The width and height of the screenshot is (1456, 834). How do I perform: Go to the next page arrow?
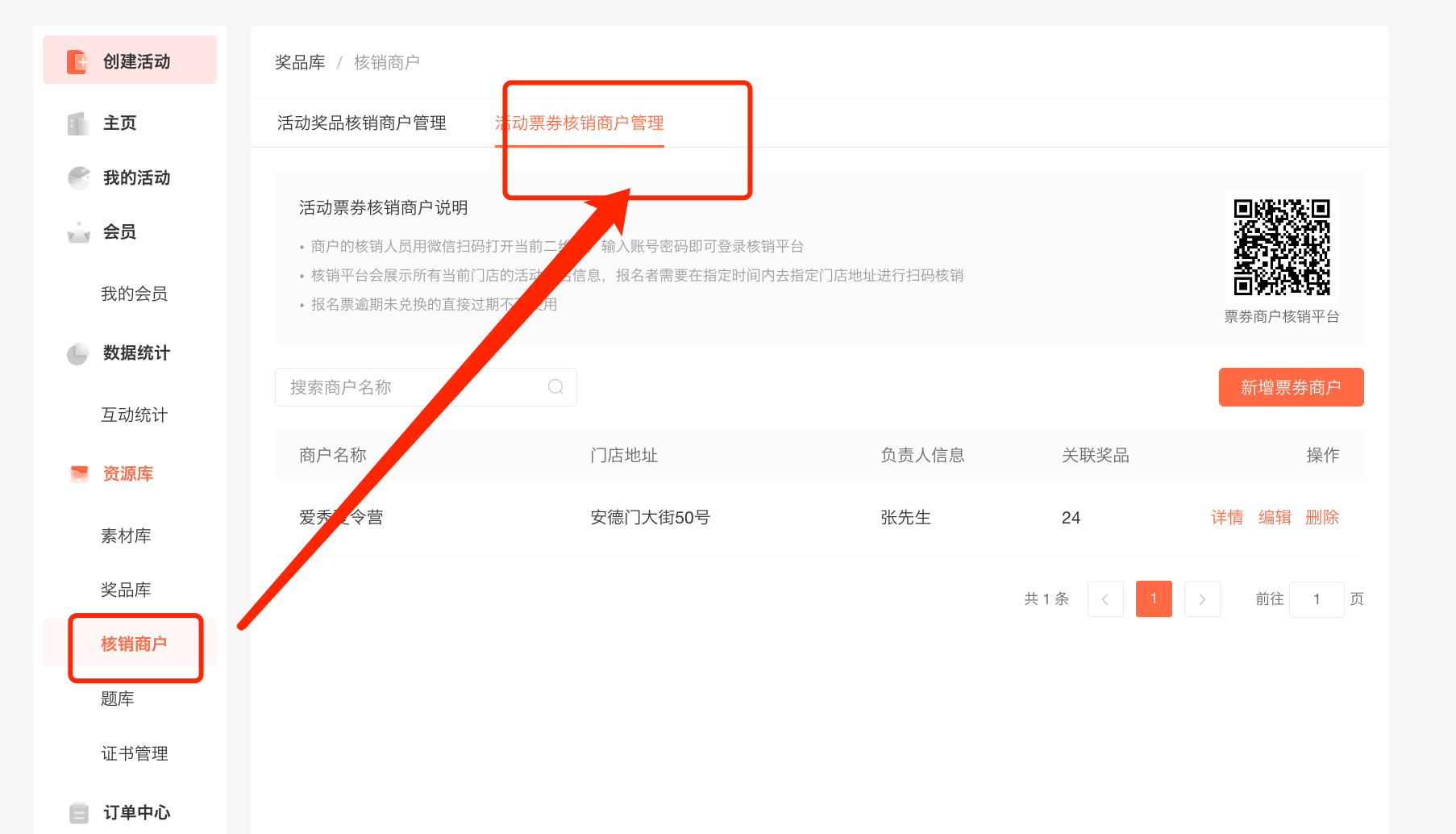point(1201,599)
